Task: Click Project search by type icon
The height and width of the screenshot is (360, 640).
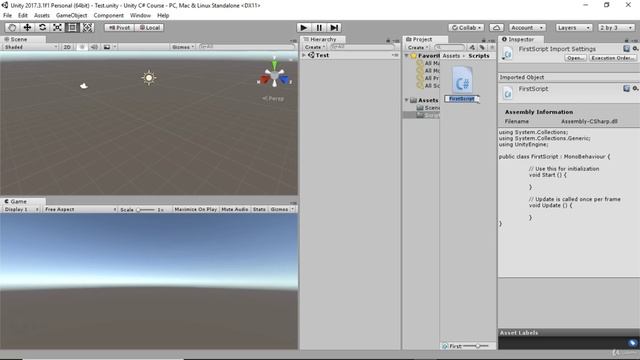Action: [x=472, y=47]
